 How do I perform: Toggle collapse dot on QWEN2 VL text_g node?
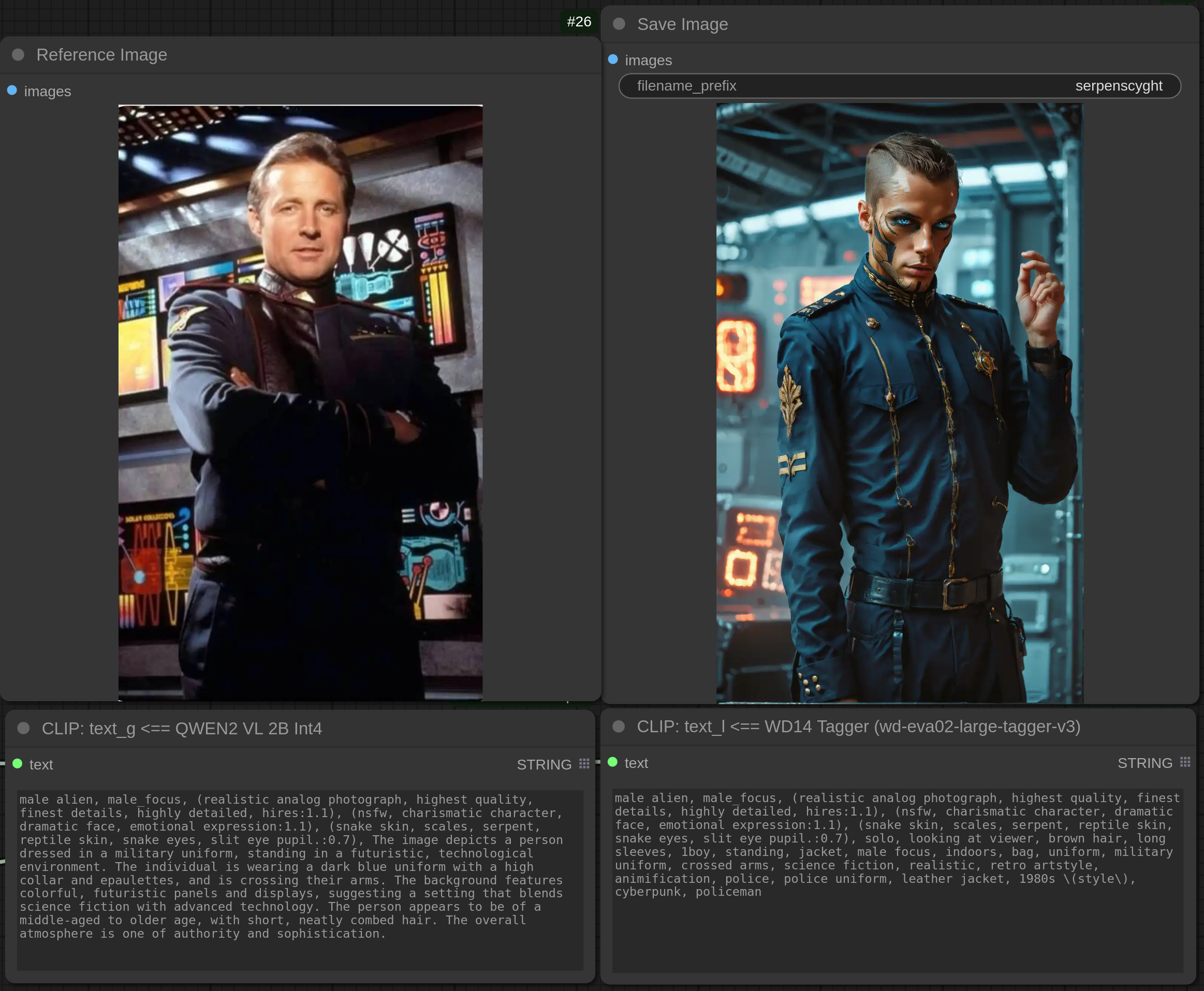tap(23, 728)
